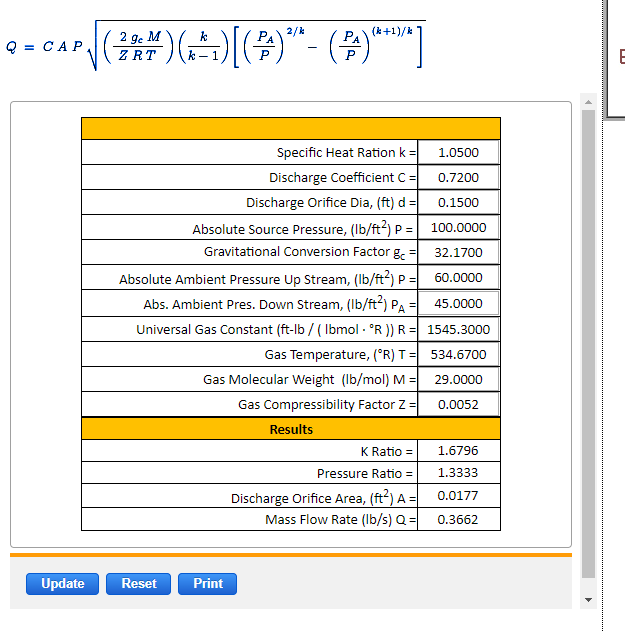Image resolution: width=625 pixels, height=631 pixels.
Task: Click the Gas Molecular Weight M field
Action: pyautogui.click(x=458, y=379)
